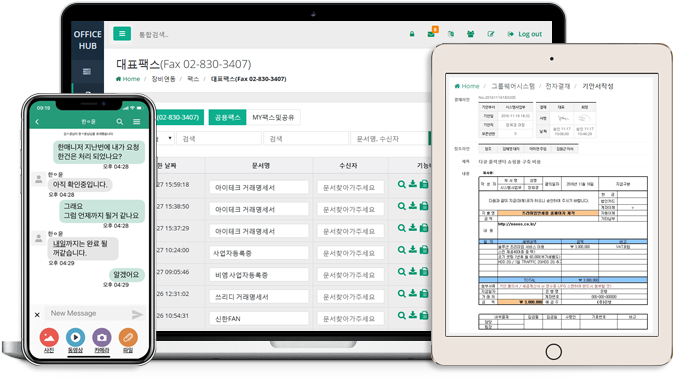682x378 pixels.
Task: Click the lock icon in laptop header
Action: (412, 34)
